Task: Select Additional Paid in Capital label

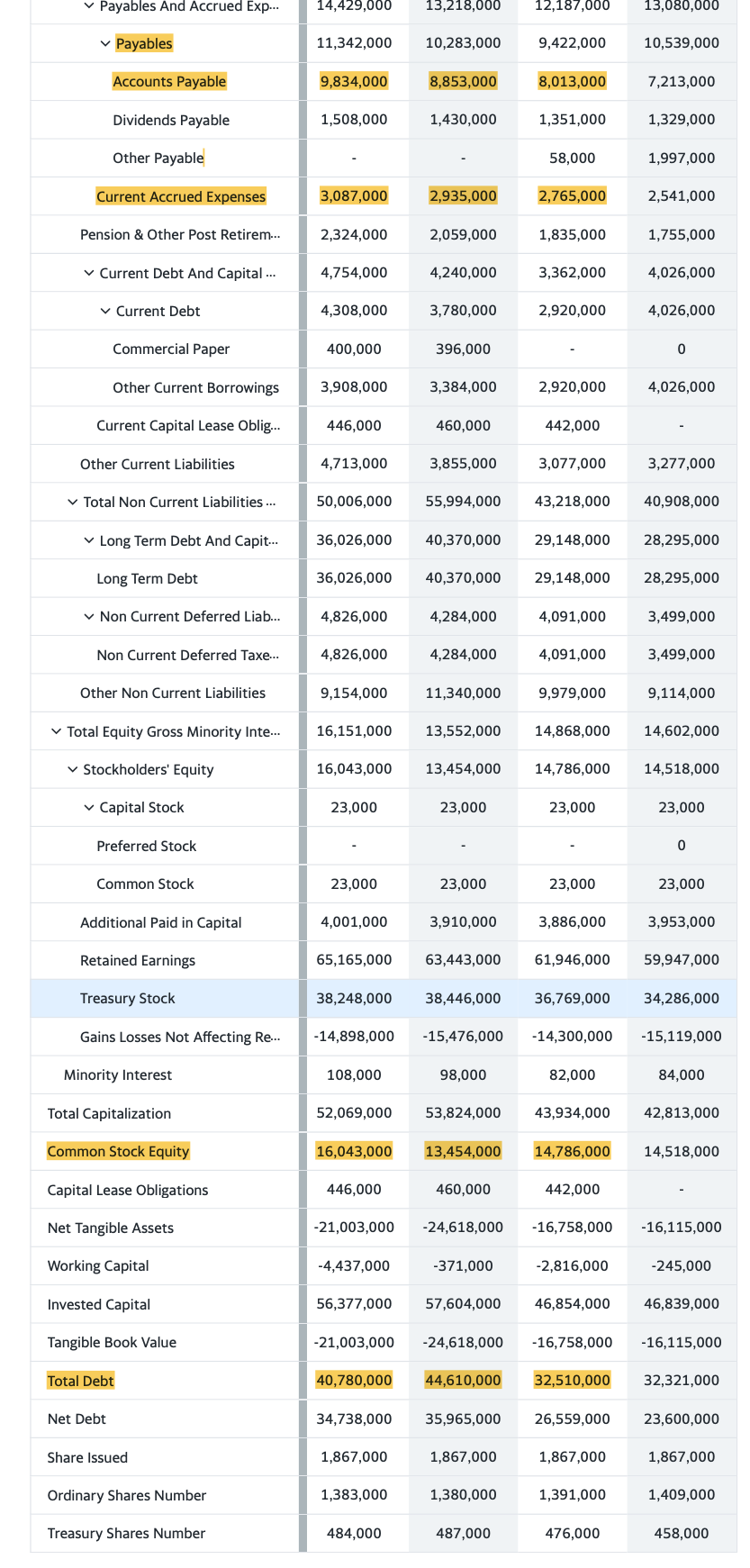Action: (x=160, y=922)
